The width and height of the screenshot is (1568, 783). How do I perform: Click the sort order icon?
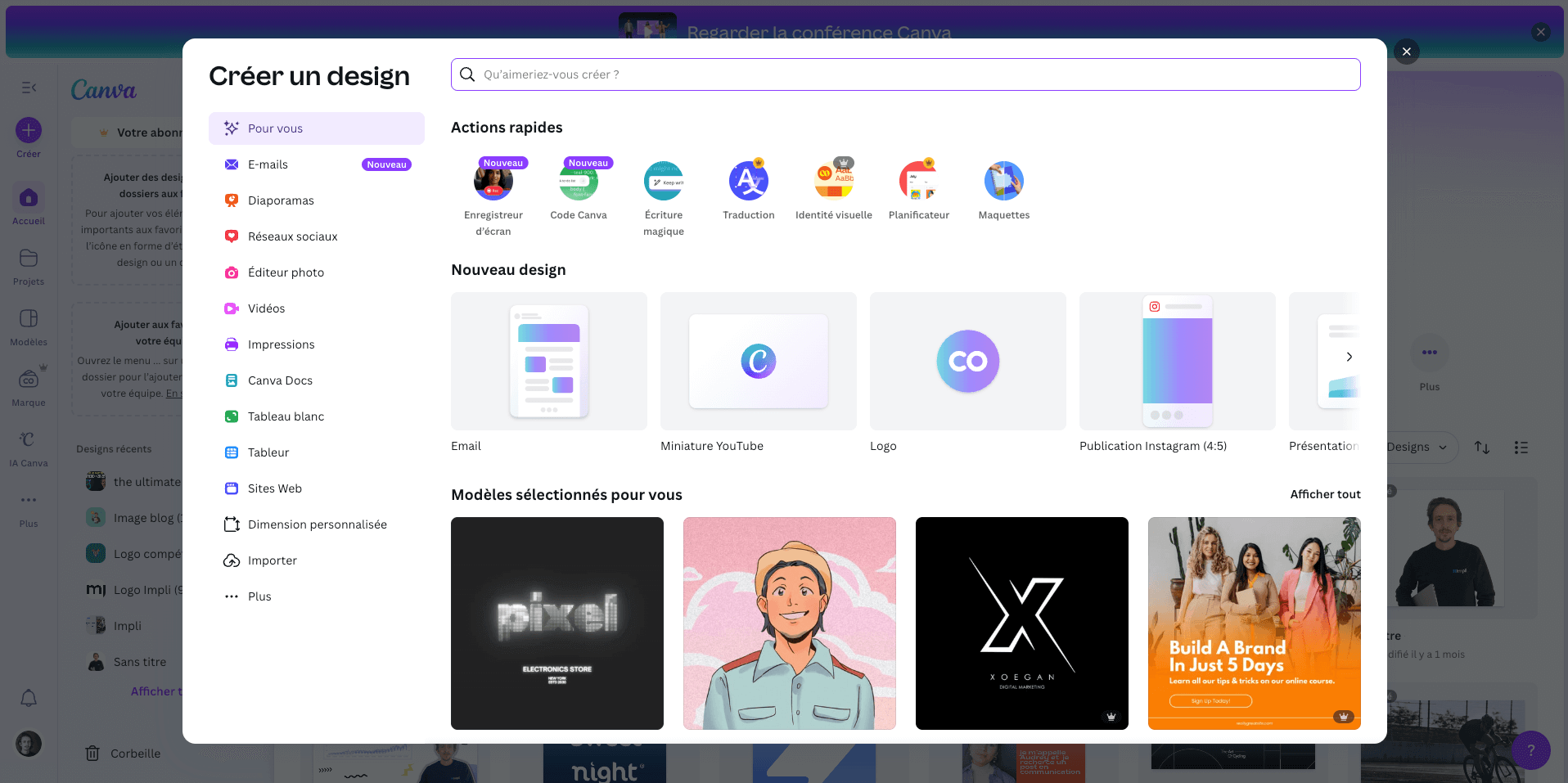[1482, 448]
